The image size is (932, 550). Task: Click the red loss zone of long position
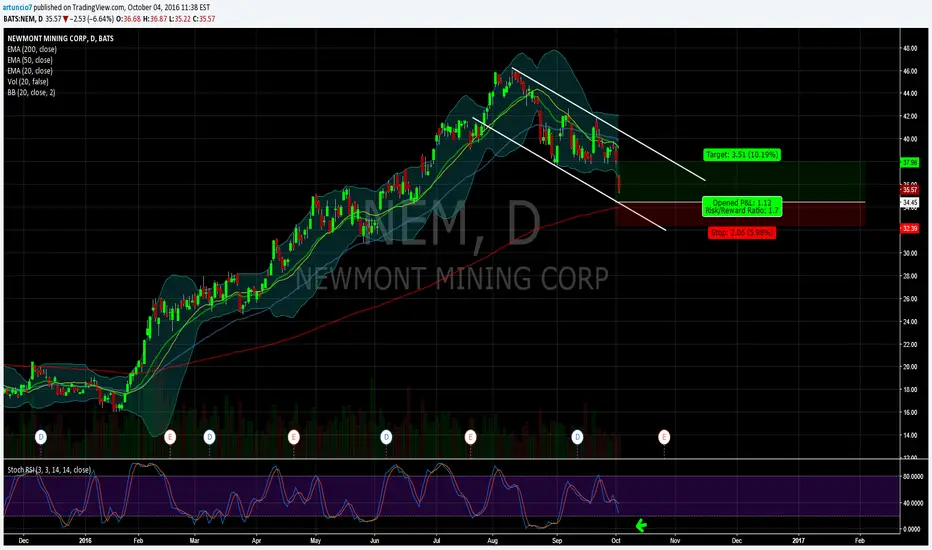(x=740, y=214)
